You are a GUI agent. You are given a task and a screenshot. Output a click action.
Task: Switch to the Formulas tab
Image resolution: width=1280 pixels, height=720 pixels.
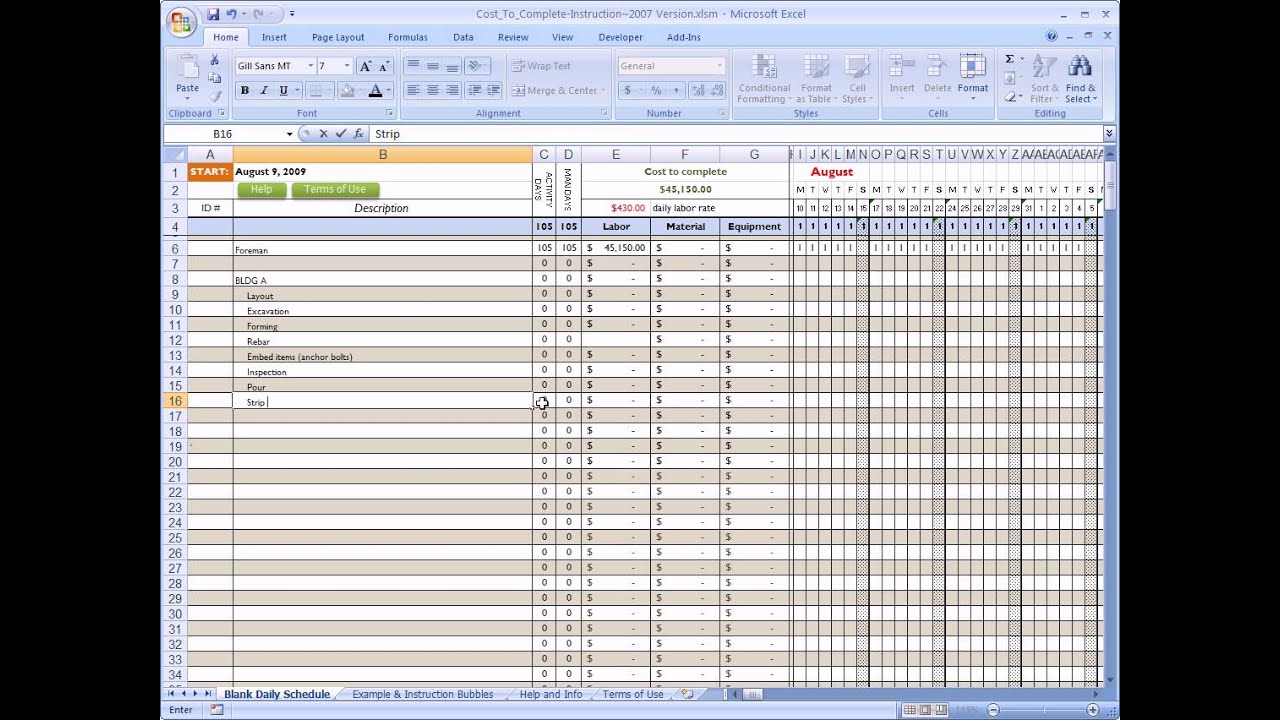(x=408, y=37)
